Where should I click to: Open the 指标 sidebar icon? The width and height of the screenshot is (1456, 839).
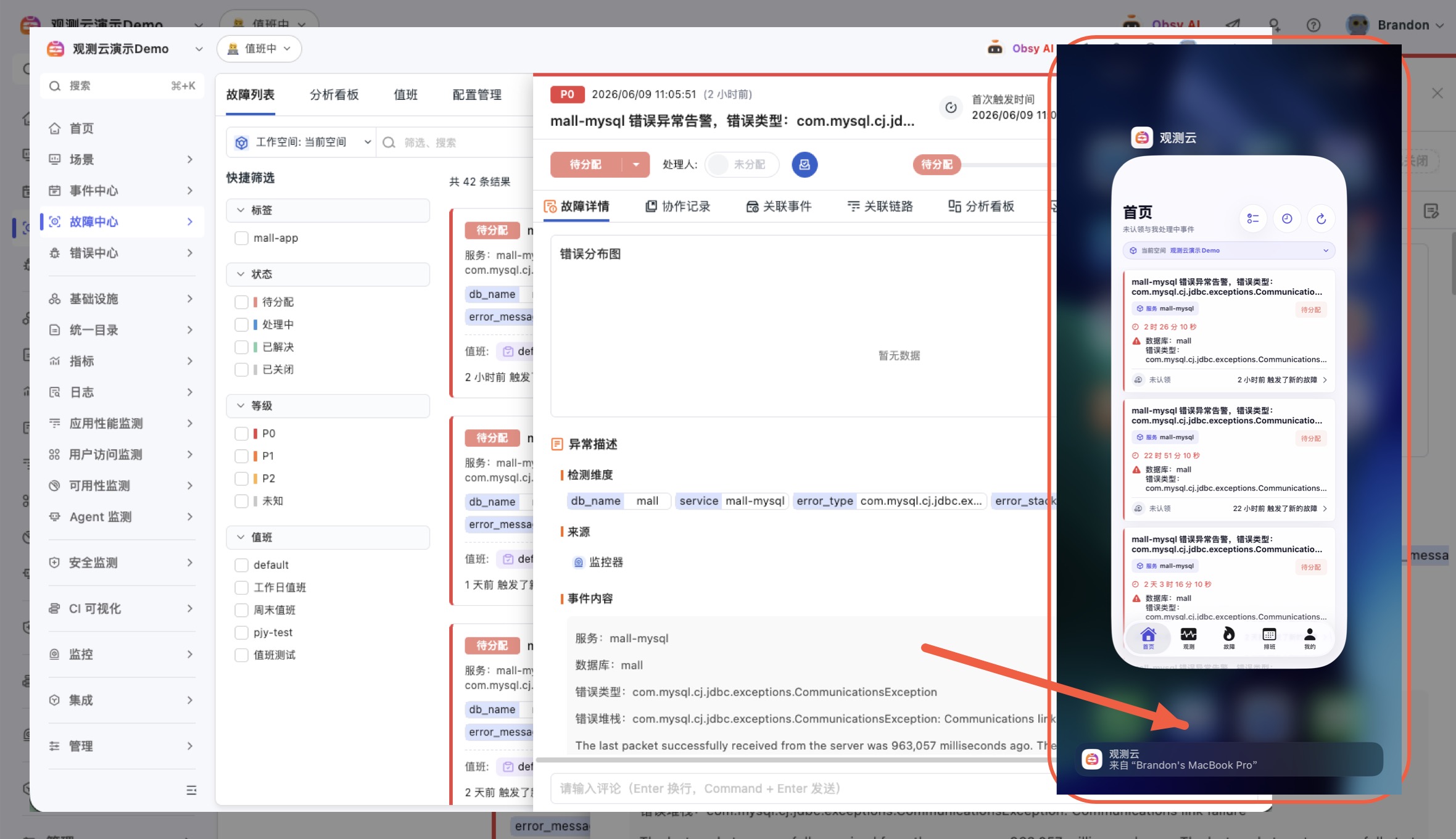55,361
